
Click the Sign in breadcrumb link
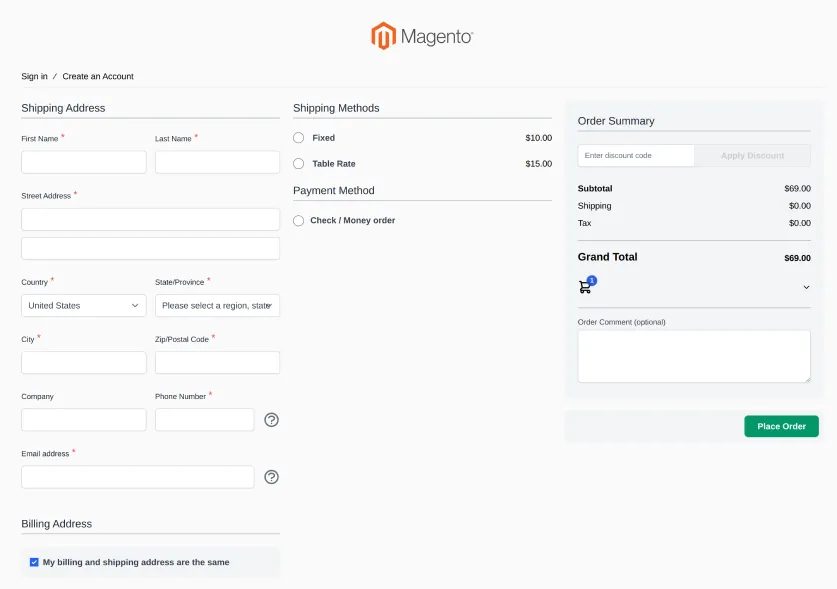pyautogui.click(x=33, y=76)
